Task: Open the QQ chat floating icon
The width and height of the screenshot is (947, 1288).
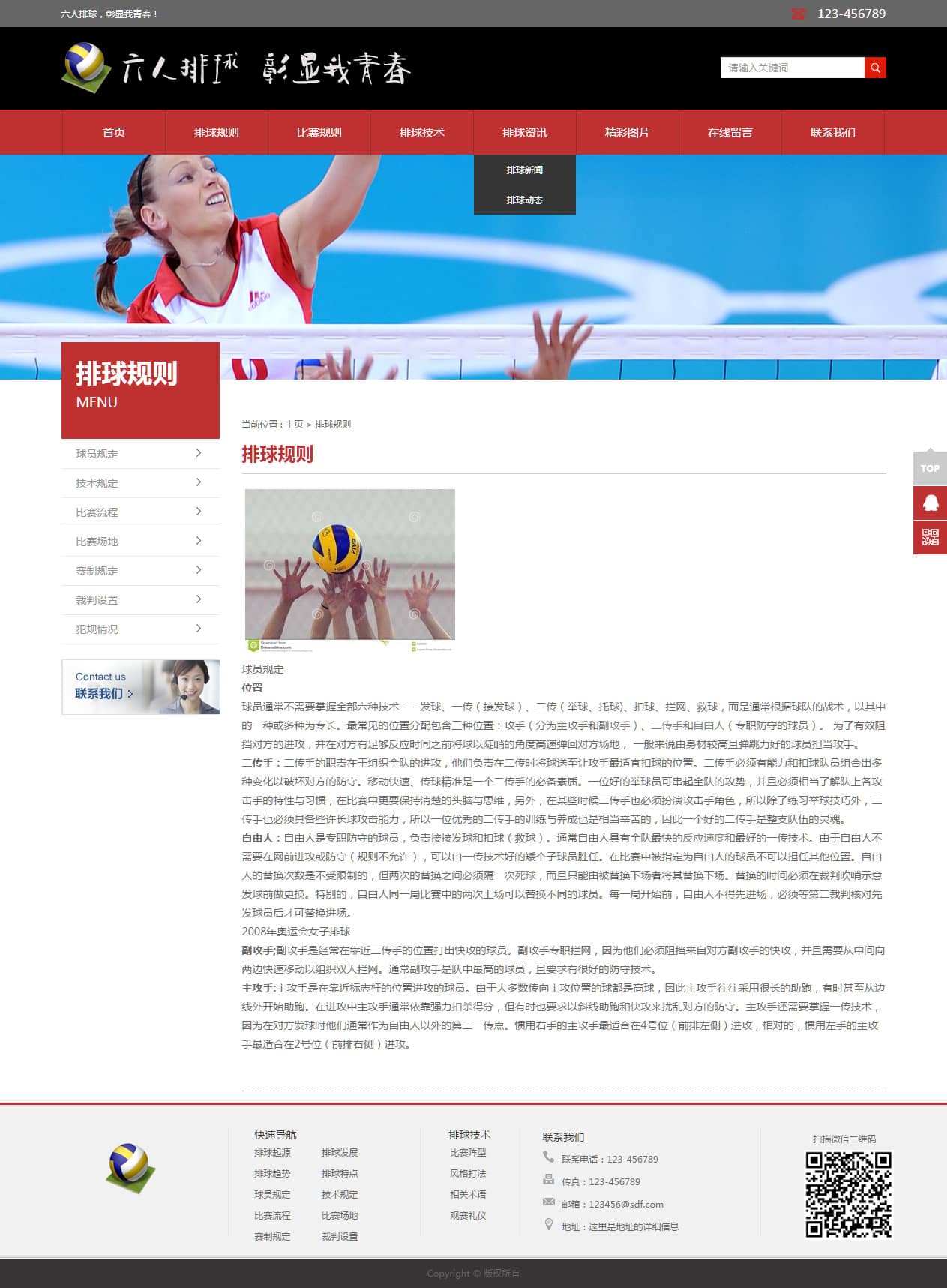Action: pos(930,503)
